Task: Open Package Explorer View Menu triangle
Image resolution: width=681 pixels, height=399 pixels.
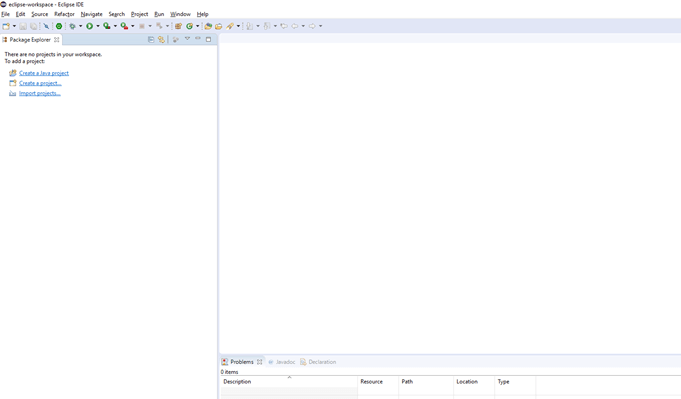Action: (187, 39)
